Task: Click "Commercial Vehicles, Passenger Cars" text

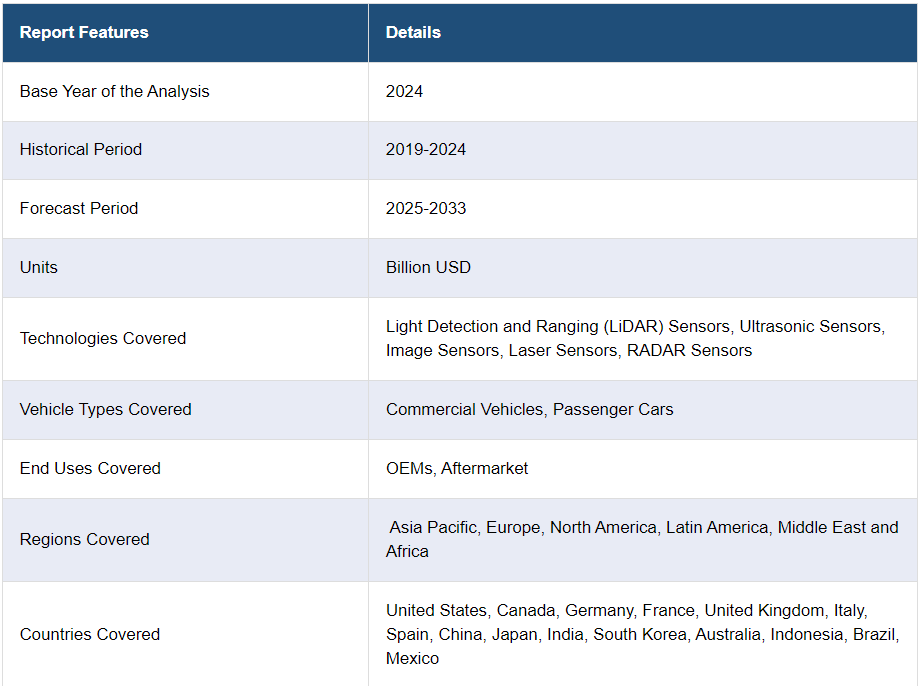Action: point(529,409)
